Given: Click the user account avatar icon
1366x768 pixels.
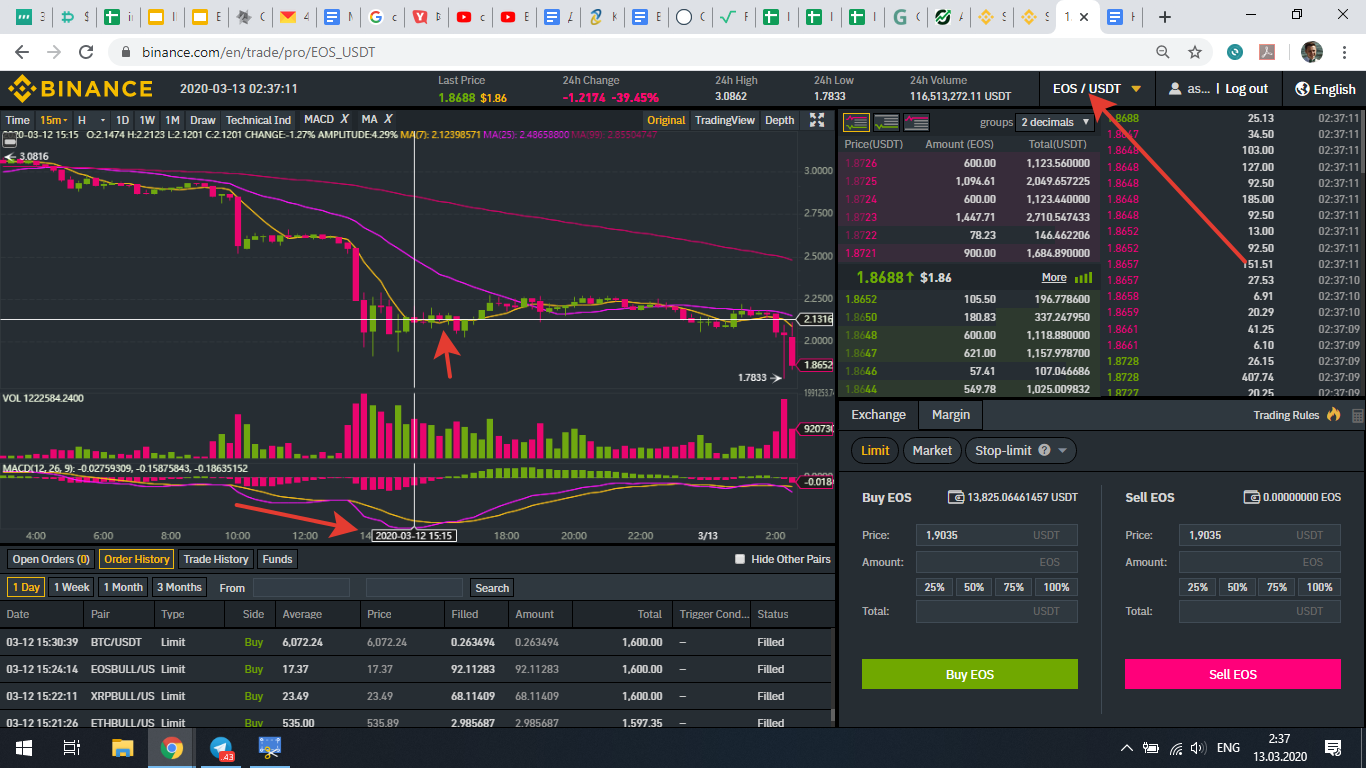Looking at the screenshot, I should pos(1174,89).
